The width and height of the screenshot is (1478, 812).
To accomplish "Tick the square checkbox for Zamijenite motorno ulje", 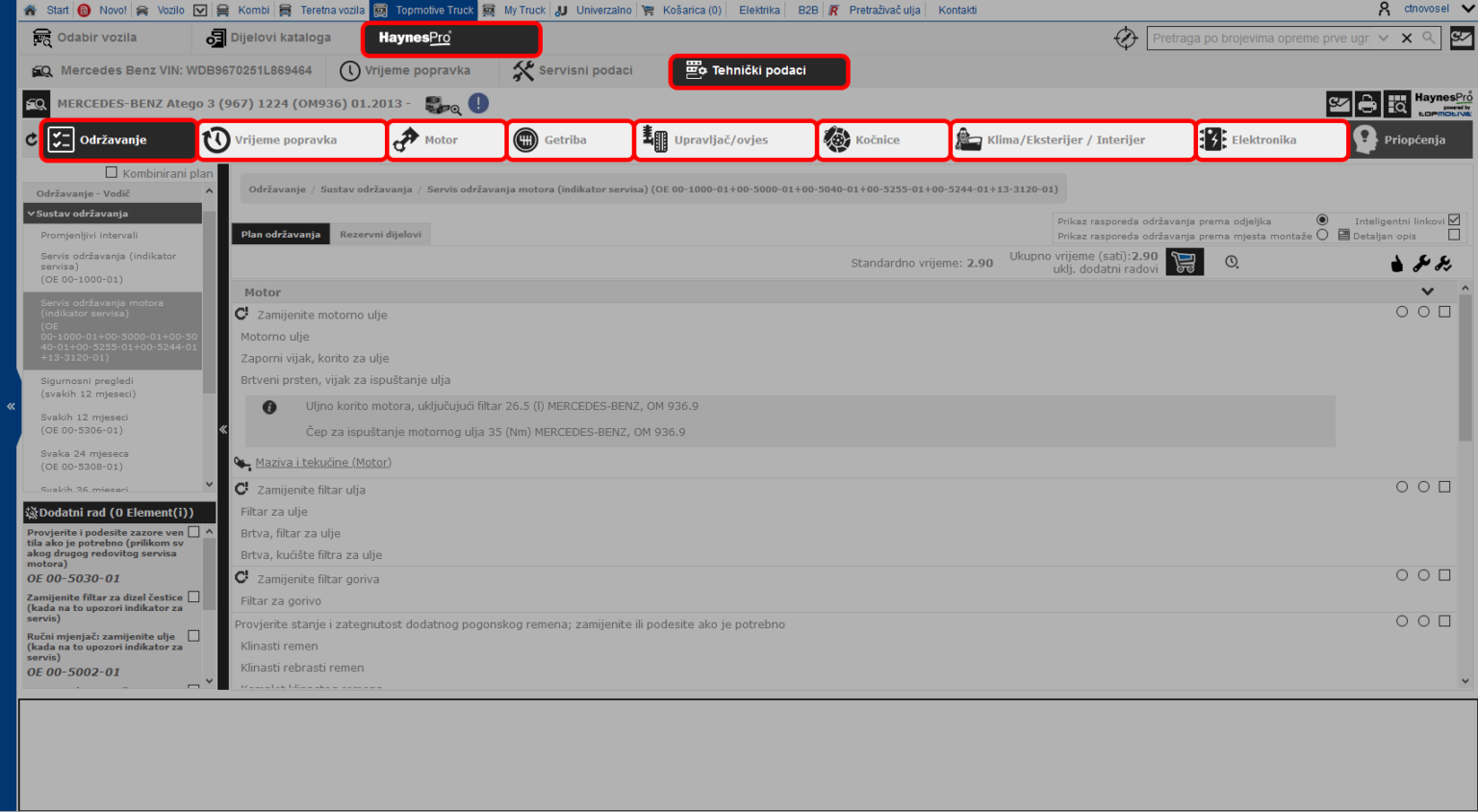I will click(1444, 312).
